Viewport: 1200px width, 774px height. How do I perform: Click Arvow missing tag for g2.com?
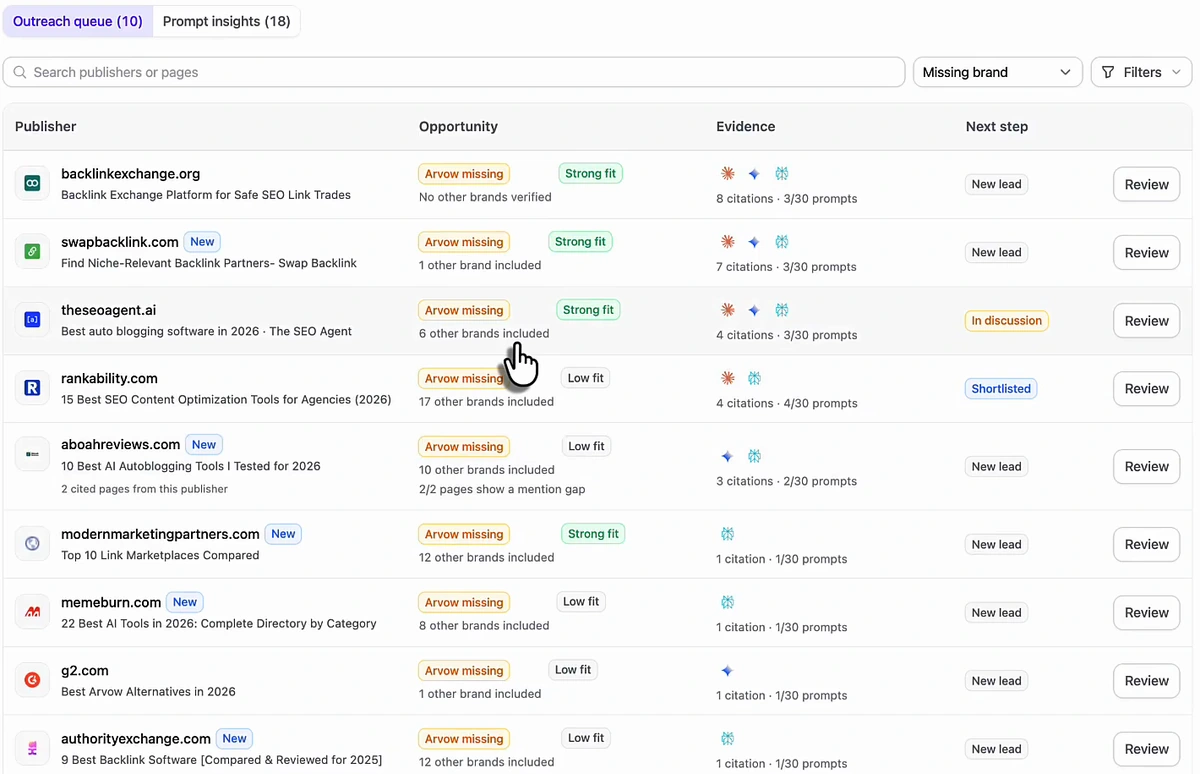pos(464,670)
